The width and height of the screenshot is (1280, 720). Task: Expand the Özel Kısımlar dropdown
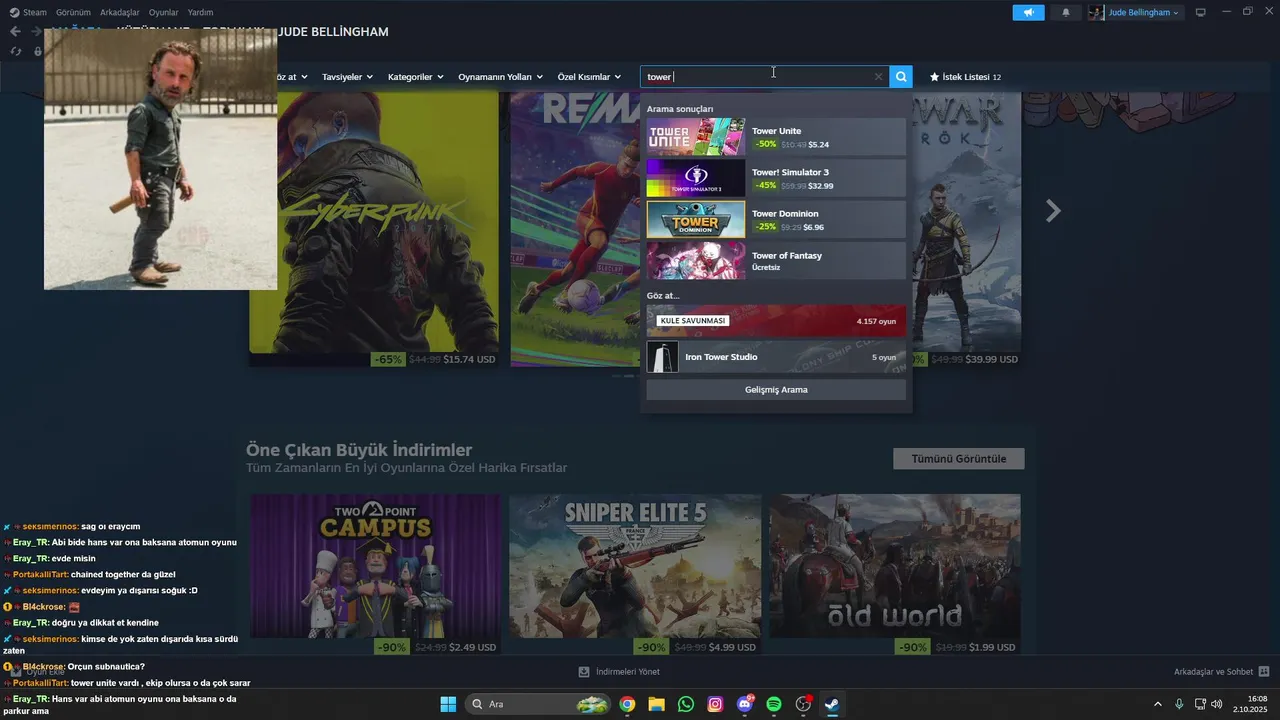[589, 77]
